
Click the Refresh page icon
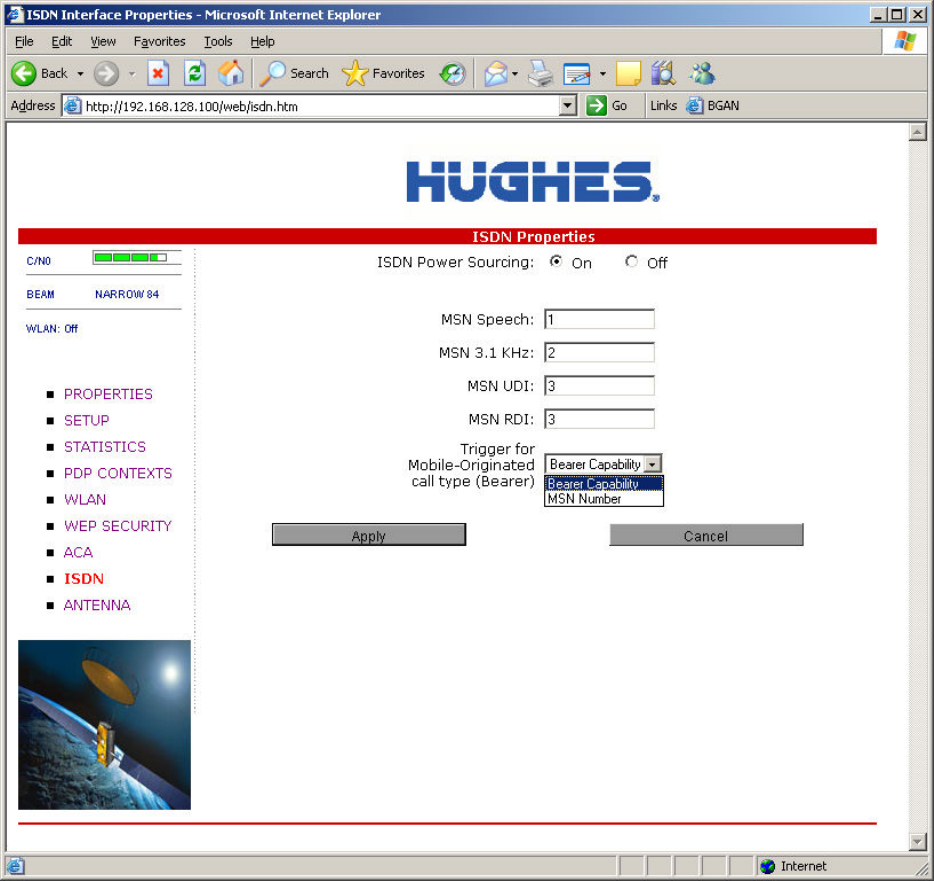(194, 74)
